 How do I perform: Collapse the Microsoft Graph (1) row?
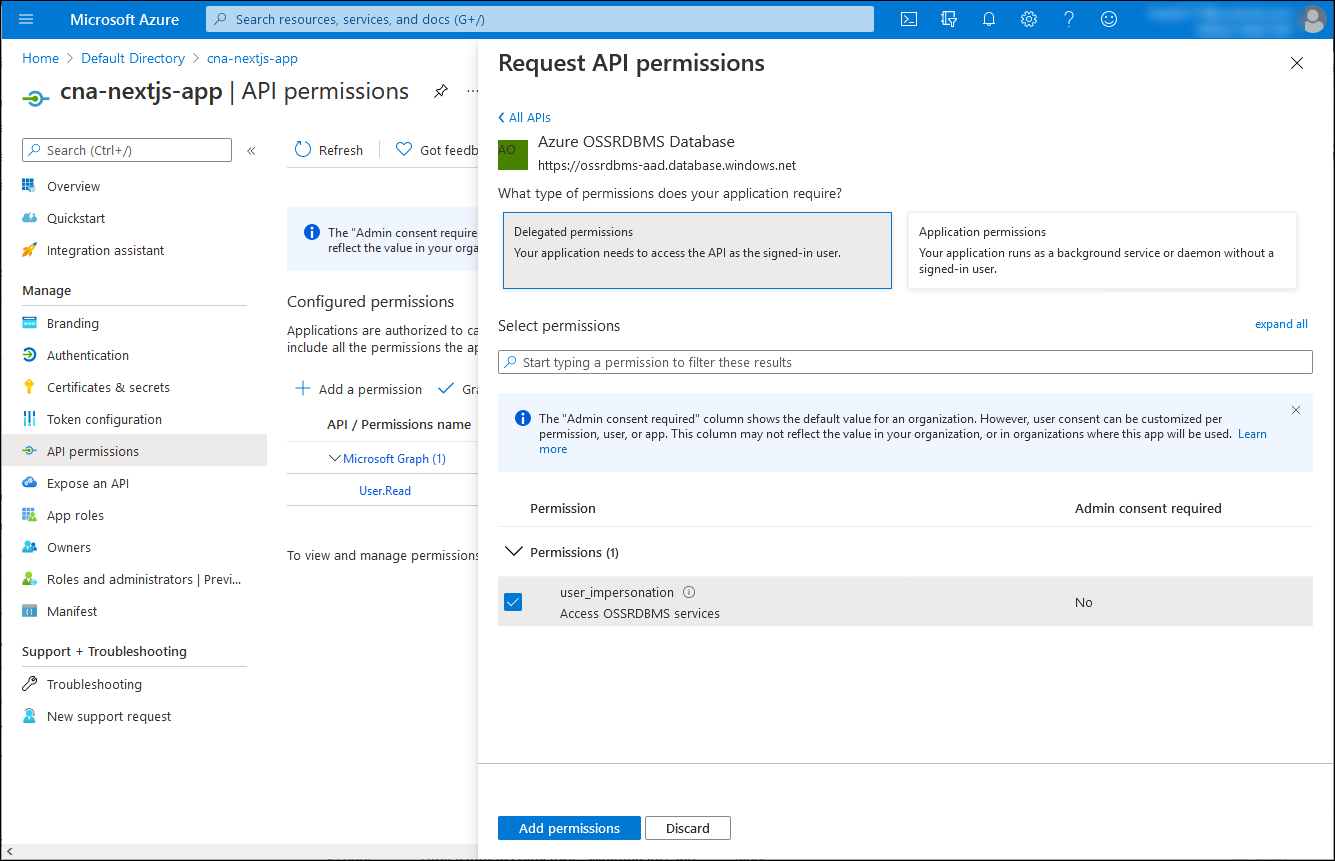click(335, 458)
